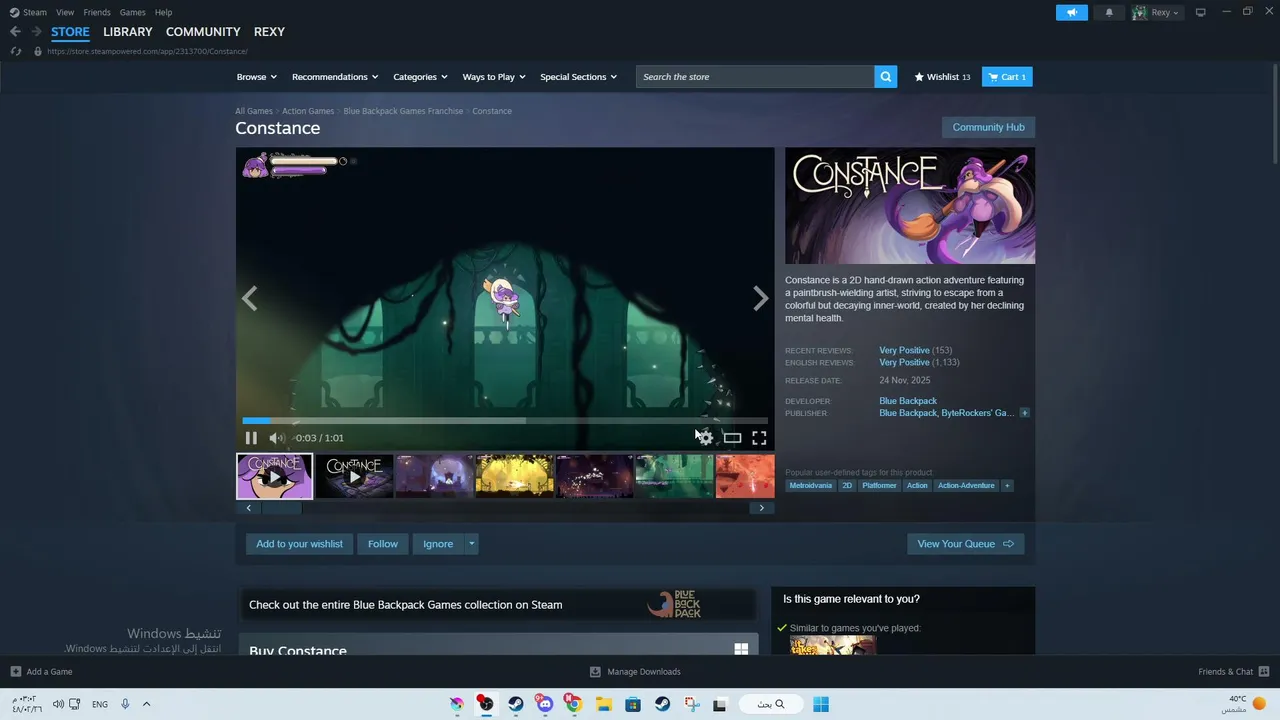Viewport: 1280px width, 720px height.
Task: Open the yellow screenshot thumbnail
Action: point(515,476)
